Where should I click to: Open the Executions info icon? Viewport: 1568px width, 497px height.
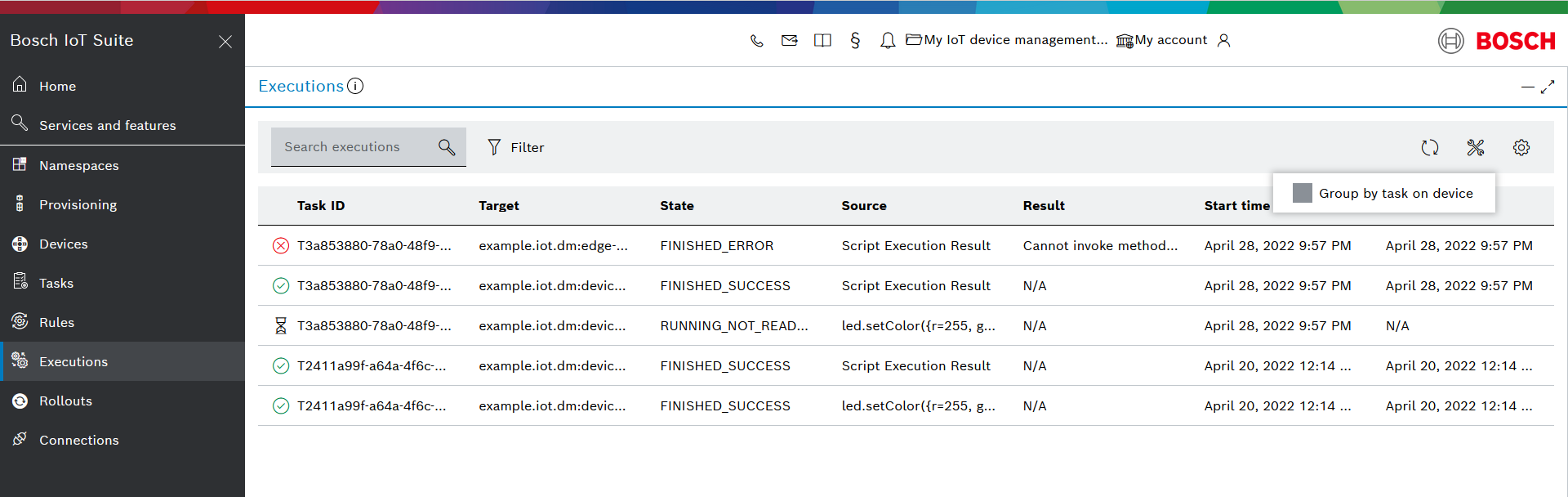tap(355, 86)
